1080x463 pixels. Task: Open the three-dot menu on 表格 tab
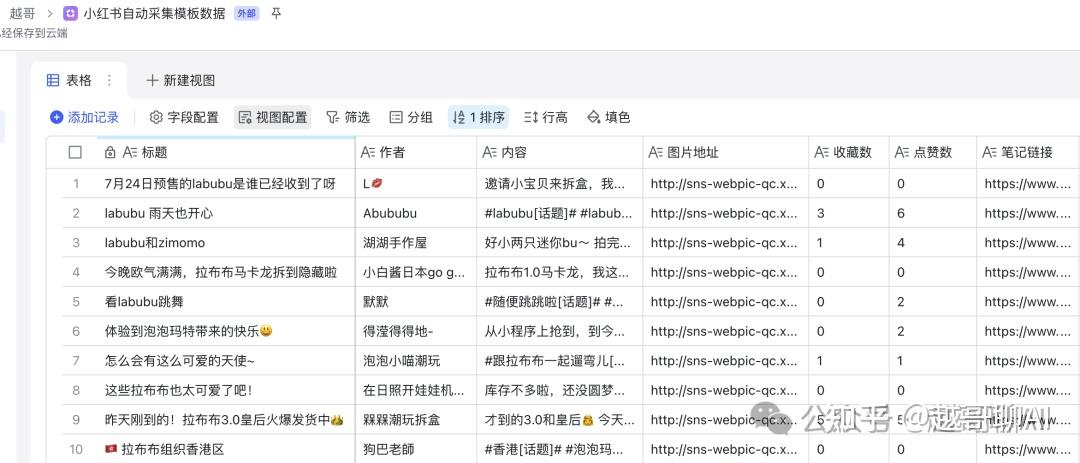point(109,81)
